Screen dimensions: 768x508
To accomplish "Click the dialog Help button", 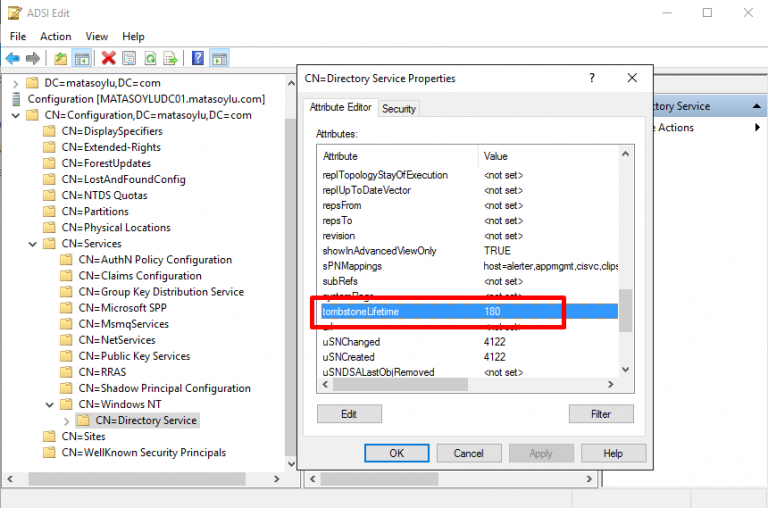I will pyautogui.click(x=613, y=453).
